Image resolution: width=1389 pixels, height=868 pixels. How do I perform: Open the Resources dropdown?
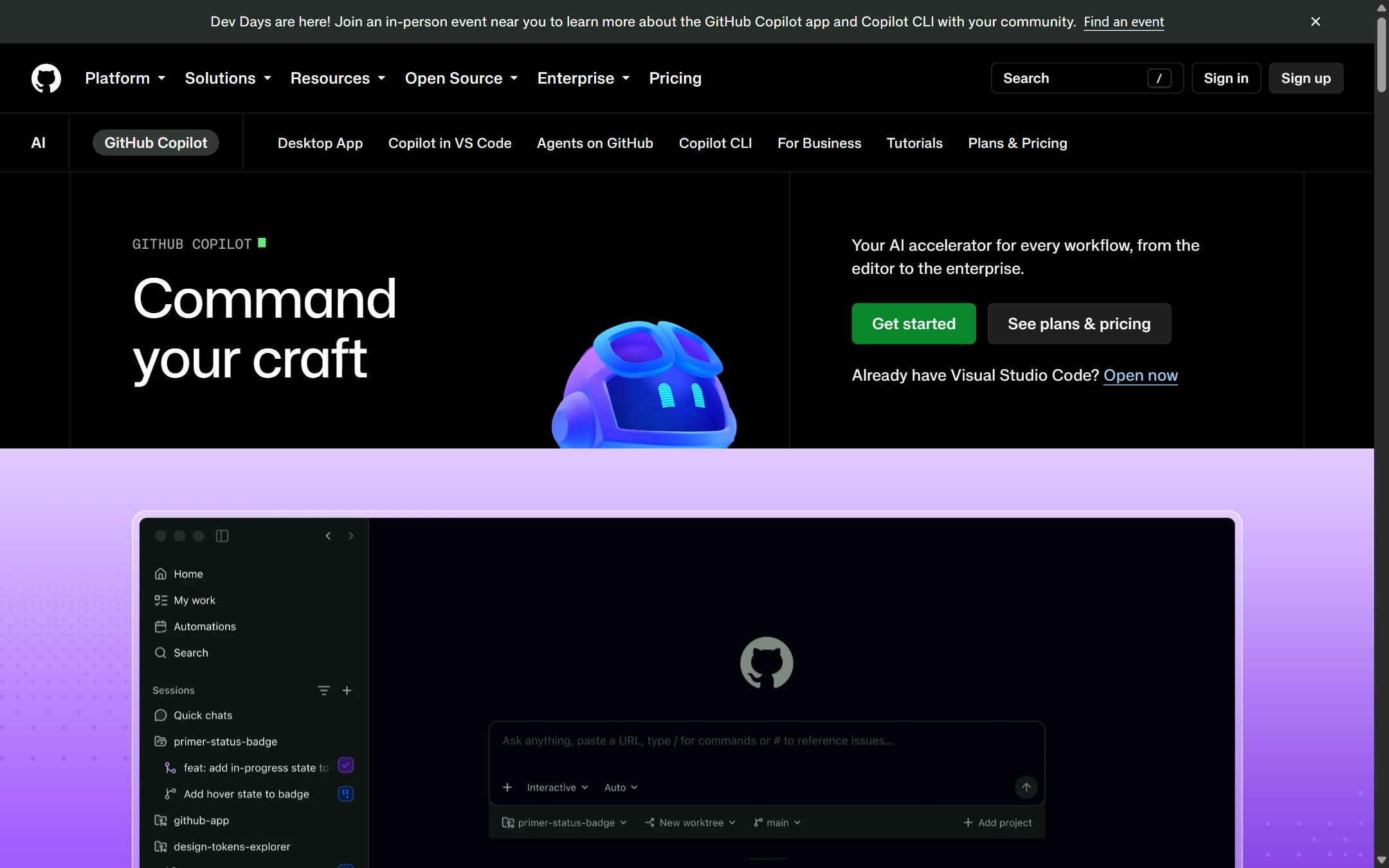pyautogui.click(x=338, y=78)
